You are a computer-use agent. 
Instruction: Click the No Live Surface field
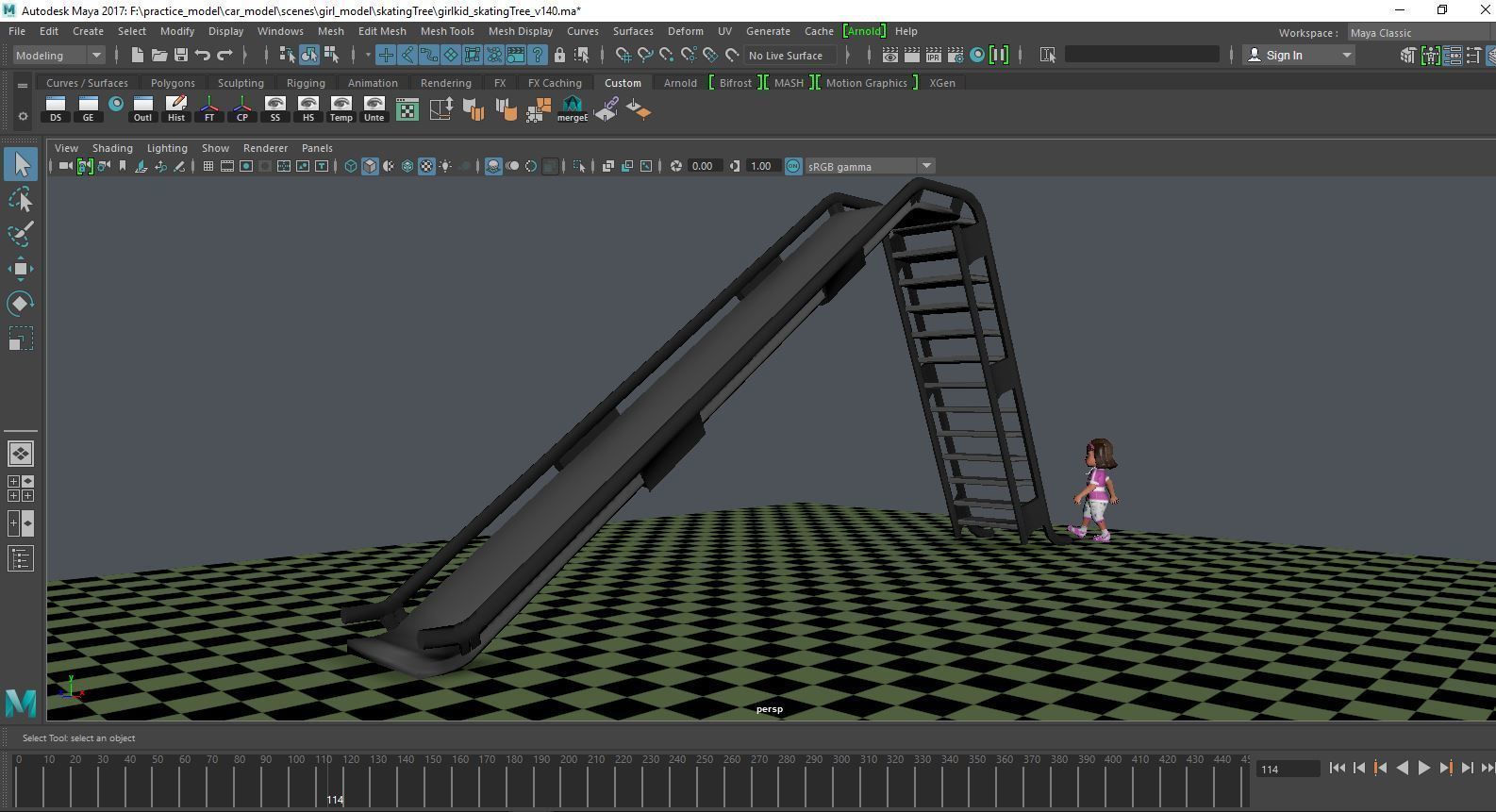coord(790,55)
